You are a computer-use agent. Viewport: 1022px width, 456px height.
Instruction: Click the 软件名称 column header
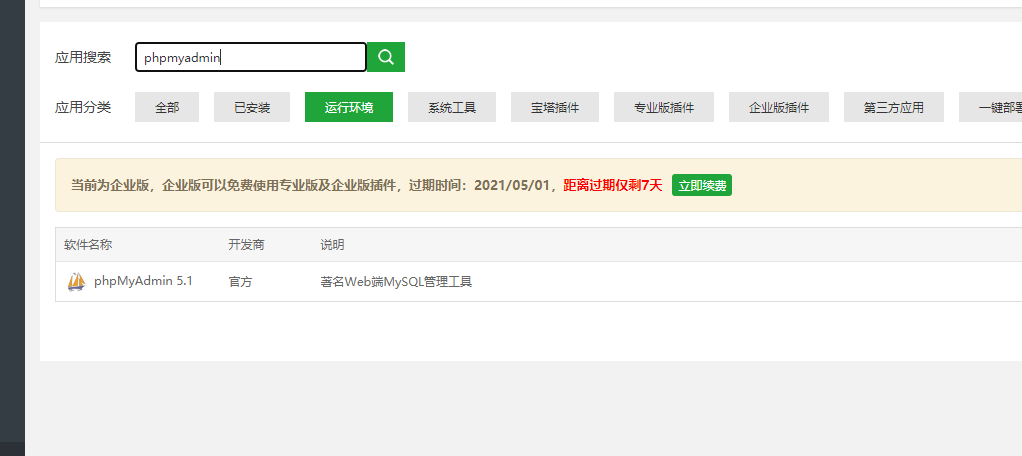point(88,245)
